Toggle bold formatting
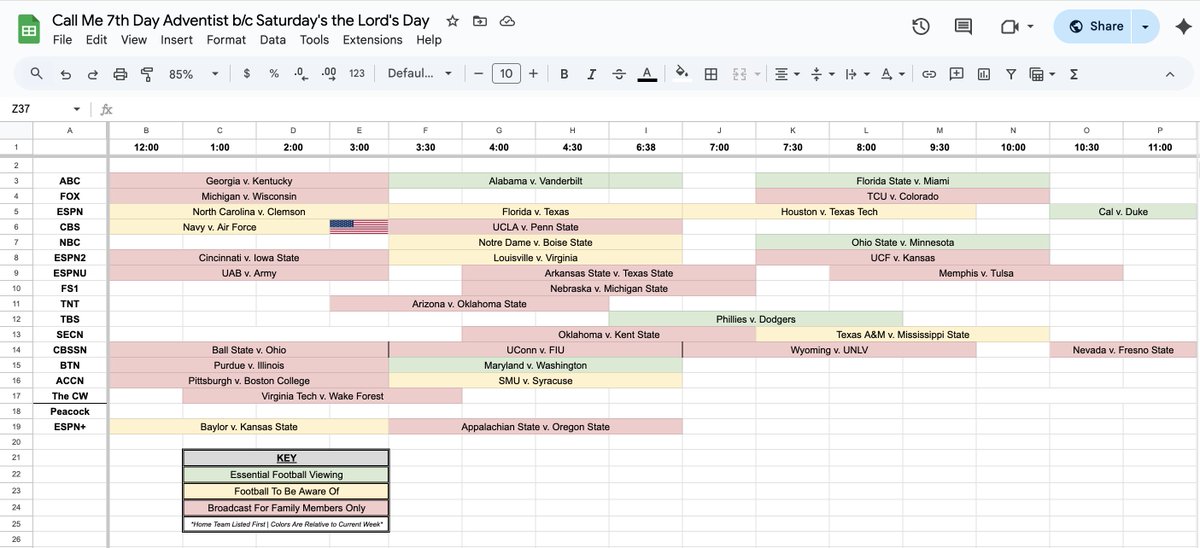This screenshot has width=1200, height=548. pyautogui.click(x=564, y=74)
